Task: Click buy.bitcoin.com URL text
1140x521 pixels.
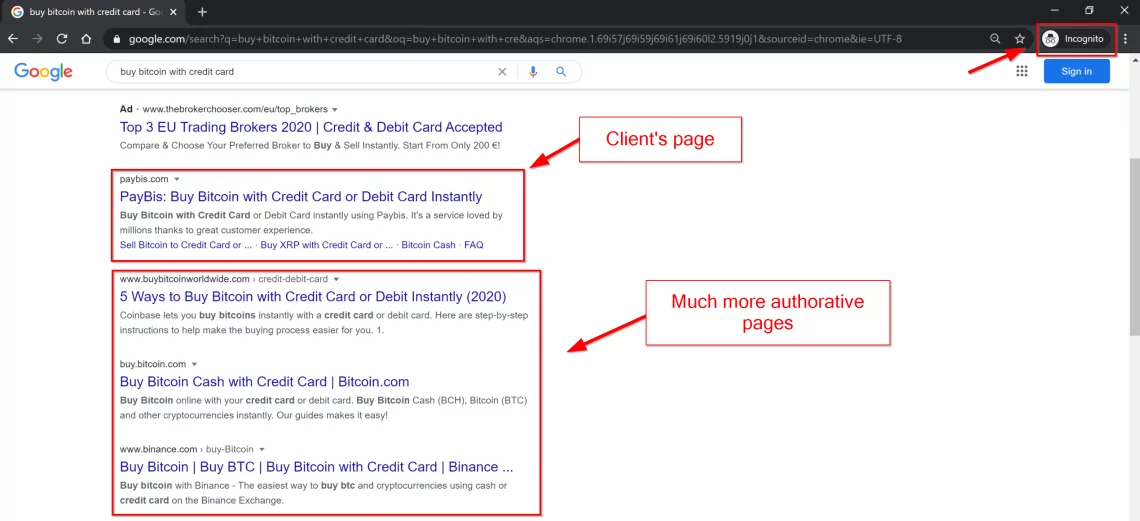Action: click(x=153, y=364)
